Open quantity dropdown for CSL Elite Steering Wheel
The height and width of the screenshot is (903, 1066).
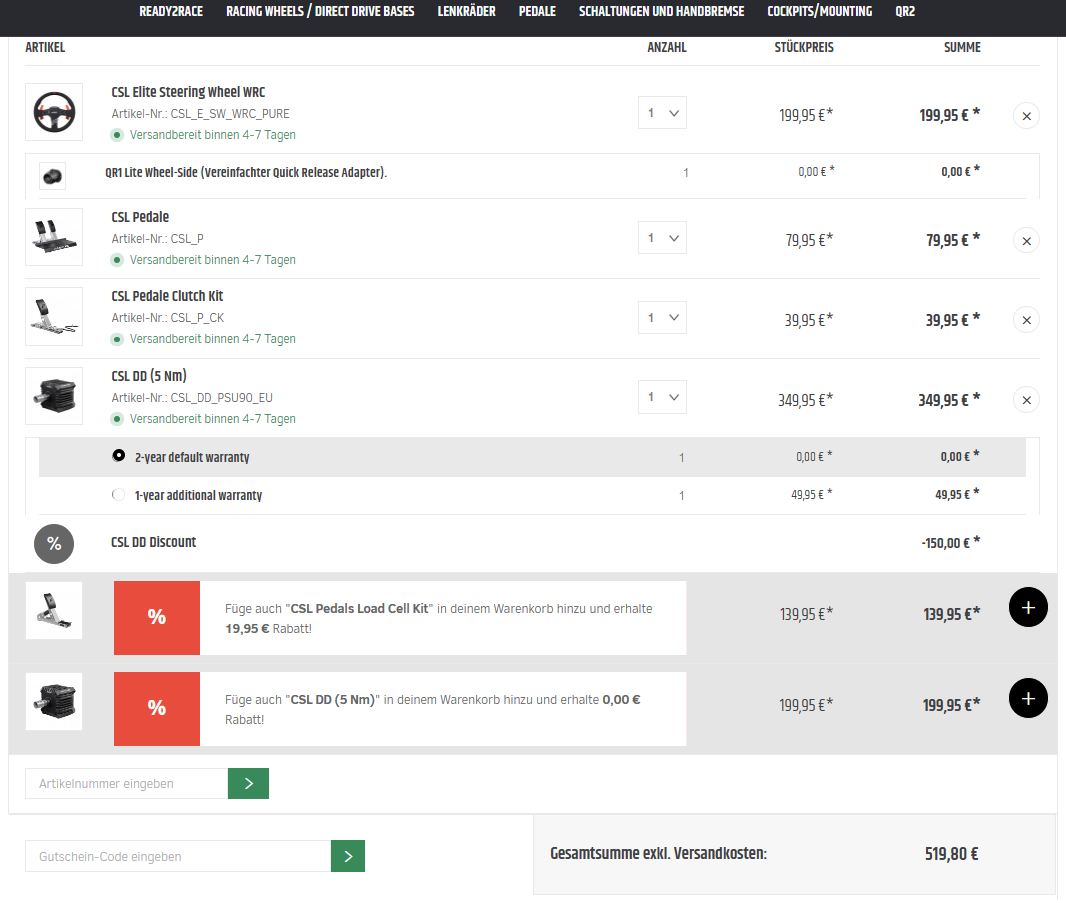coord(662,113)
